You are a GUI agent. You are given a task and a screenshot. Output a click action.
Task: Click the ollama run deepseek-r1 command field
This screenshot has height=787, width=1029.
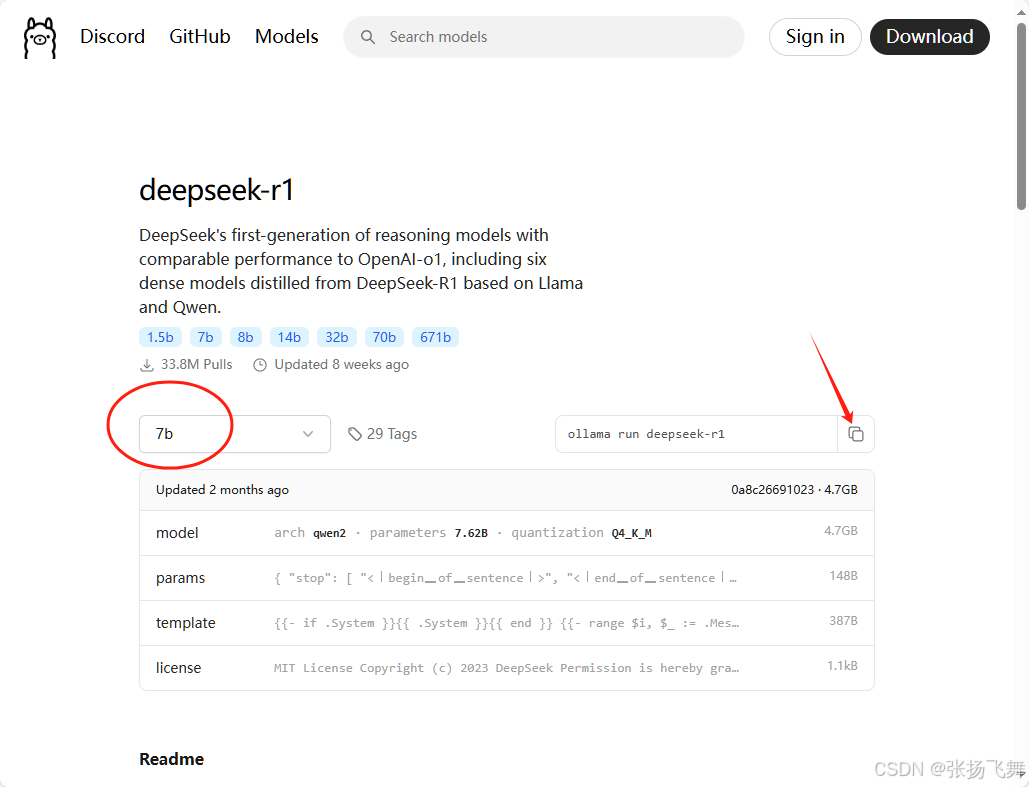[696, 434]
